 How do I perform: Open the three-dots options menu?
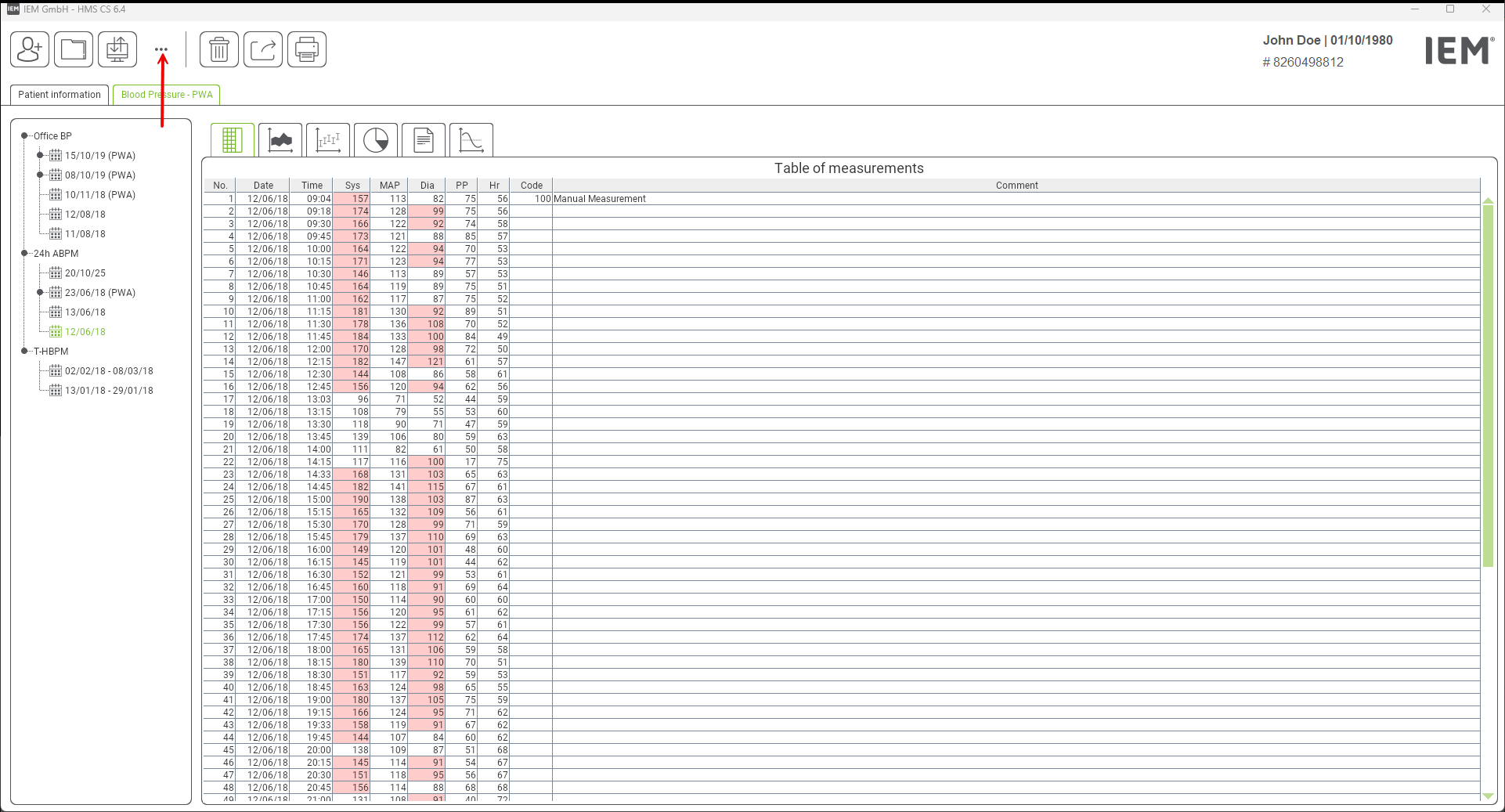tap(161, 49)
